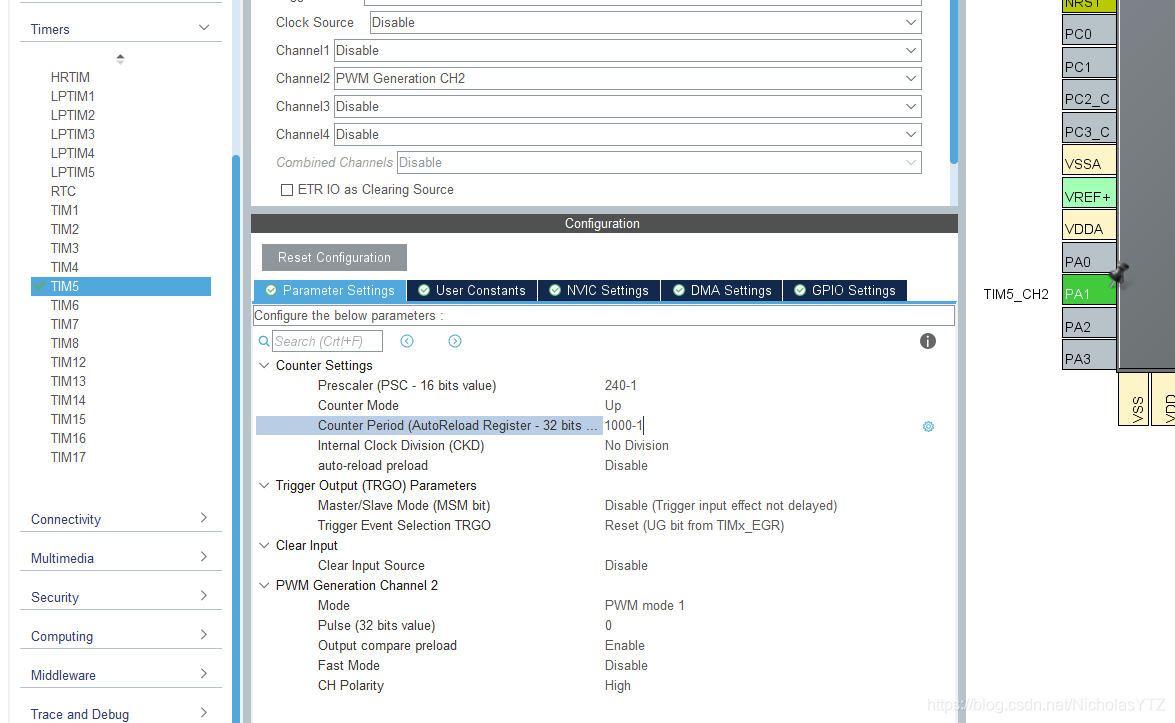Click the sort arrows above HRTIM

click(x=120, y=58)
